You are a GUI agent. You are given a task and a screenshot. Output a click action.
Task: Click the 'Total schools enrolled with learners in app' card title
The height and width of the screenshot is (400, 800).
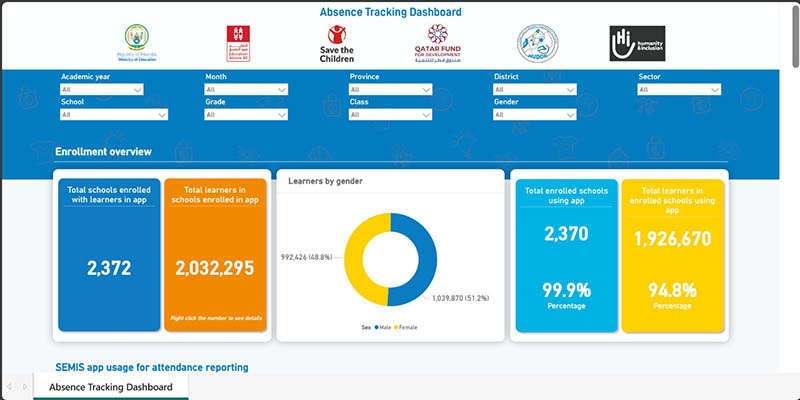pos(109,195)
